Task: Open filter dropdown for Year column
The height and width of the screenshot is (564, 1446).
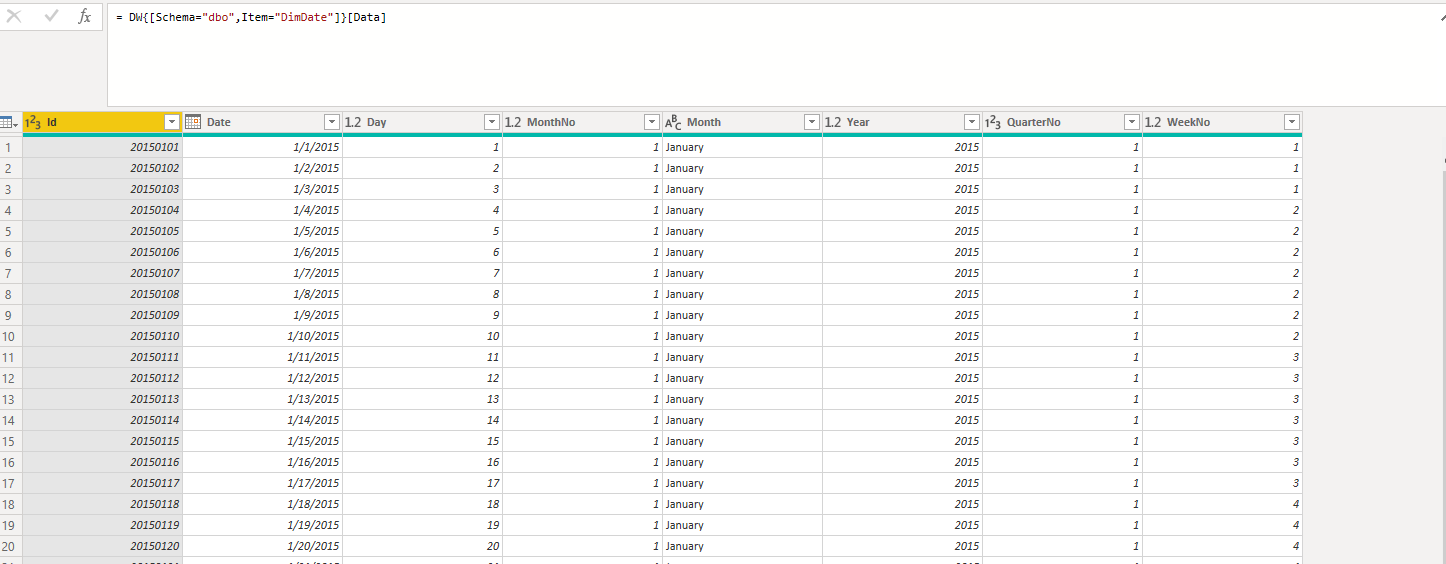Action: (972, 122)
